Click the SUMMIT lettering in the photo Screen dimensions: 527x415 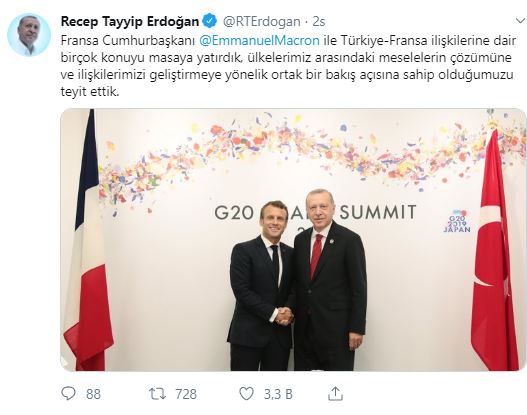coord(378,212)
